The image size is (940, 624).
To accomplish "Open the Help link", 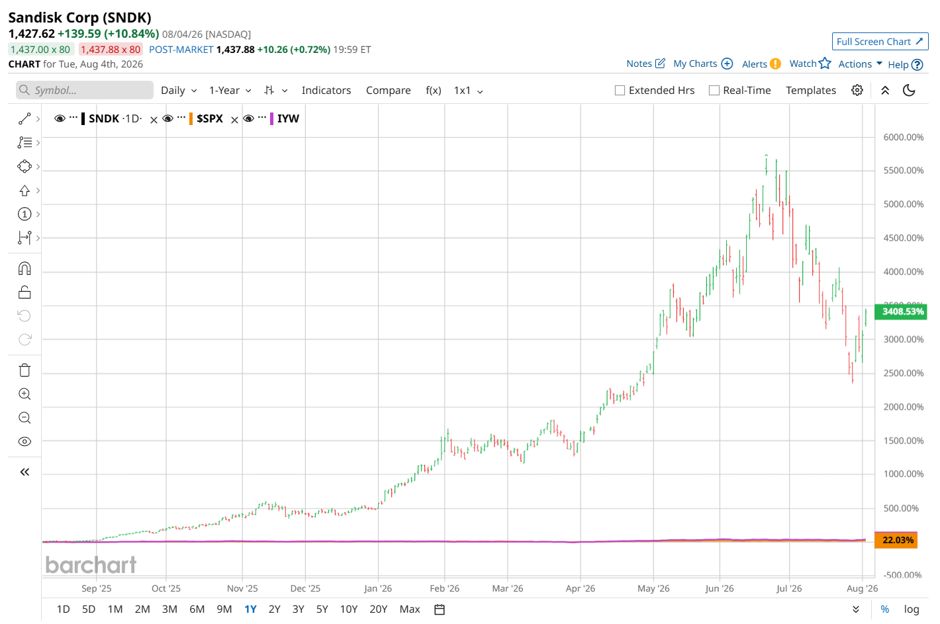I will coord(905,64).
